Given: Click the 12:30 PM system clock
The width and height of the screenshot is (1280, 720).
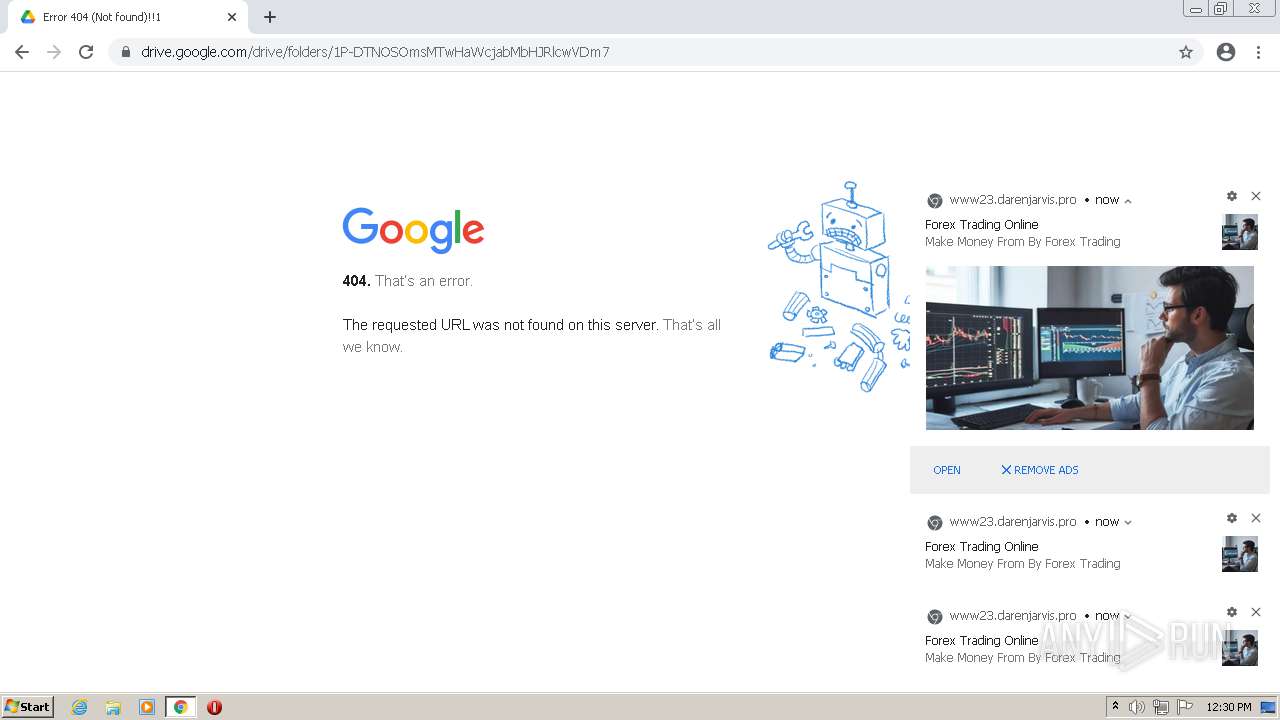Looking at the screenshot, I should 1229,707.
